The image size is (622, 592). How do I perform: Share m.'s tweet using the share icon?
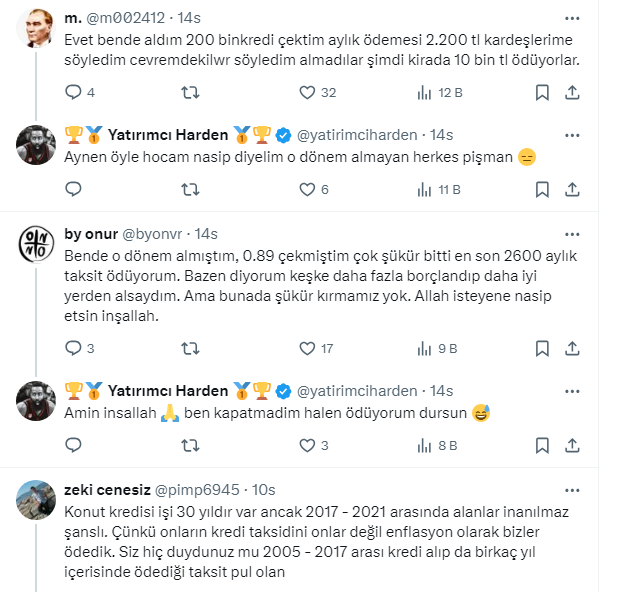tap(572, 93)
